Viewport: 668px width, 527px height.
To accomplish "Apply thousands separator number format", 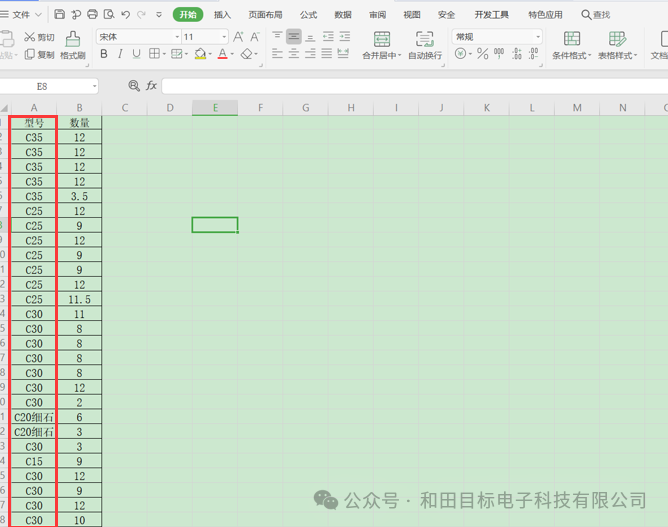I will pyautogui.click(x=499, y=54).
